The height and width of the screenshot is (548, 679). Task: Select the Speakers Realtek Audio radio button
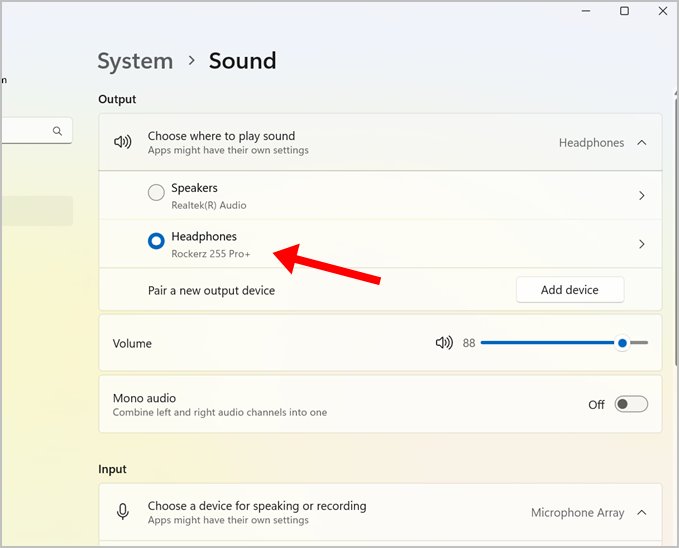point(156,192)
